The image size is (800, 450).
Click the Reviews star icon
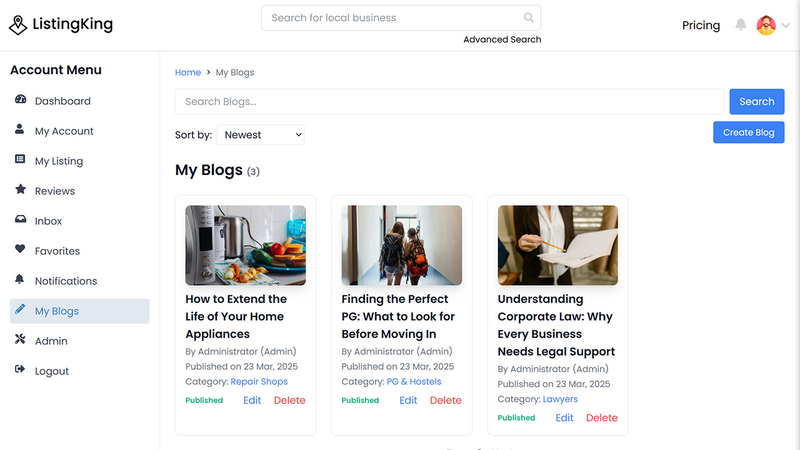pyautogui.click(x=20, y=189)
